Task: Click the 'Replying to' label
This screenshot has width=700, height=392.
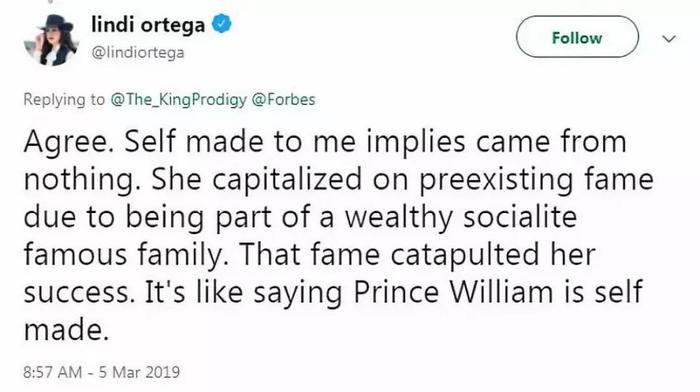Action: [x=64, y=99]
